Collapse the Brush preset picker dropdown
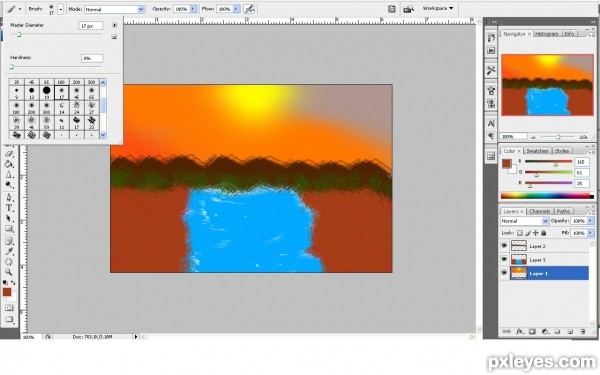The image size is (600, 375). click(60, 9)
